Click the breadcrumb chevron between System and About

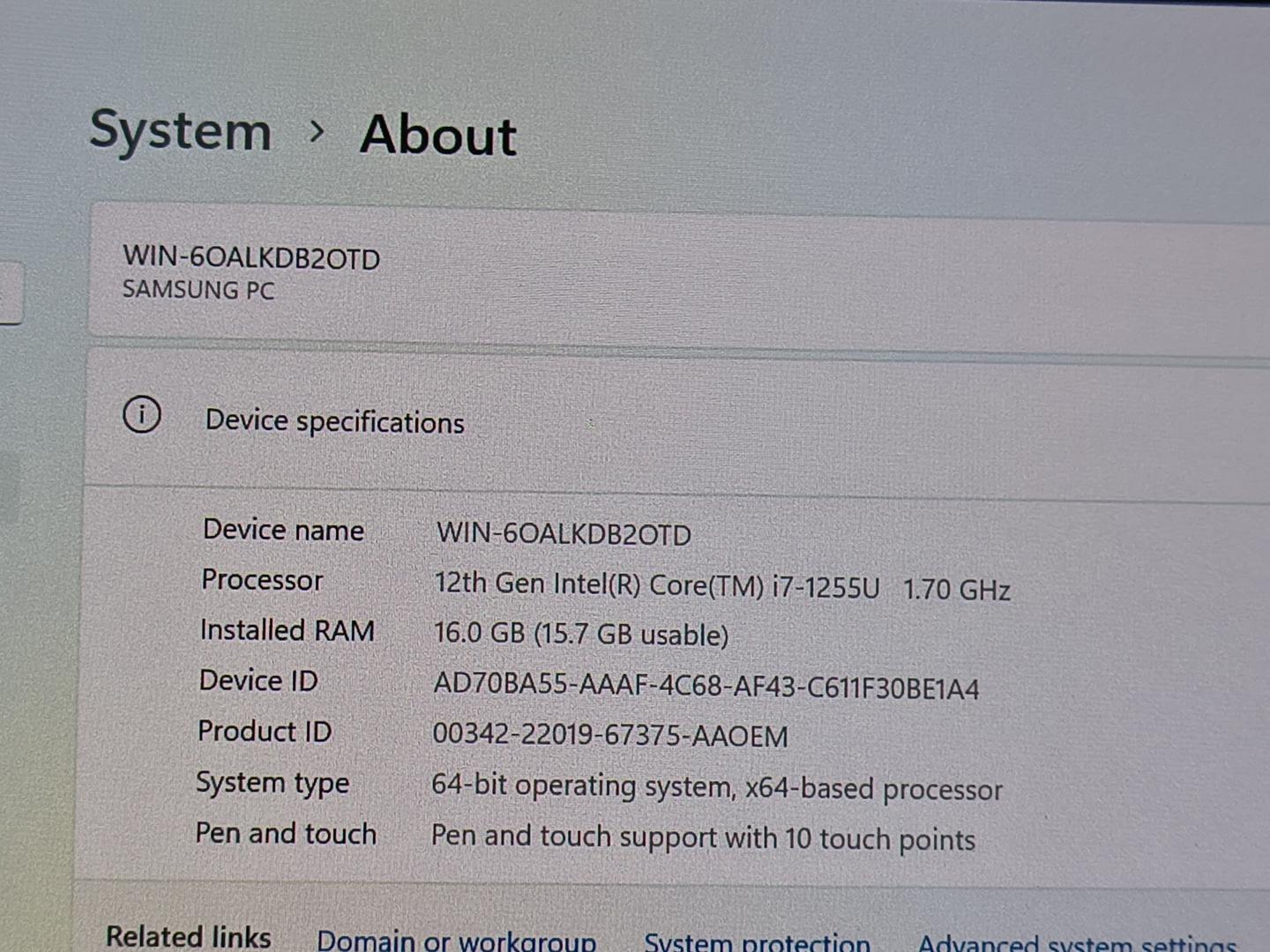pyautogui.click(x=317, y=132)
